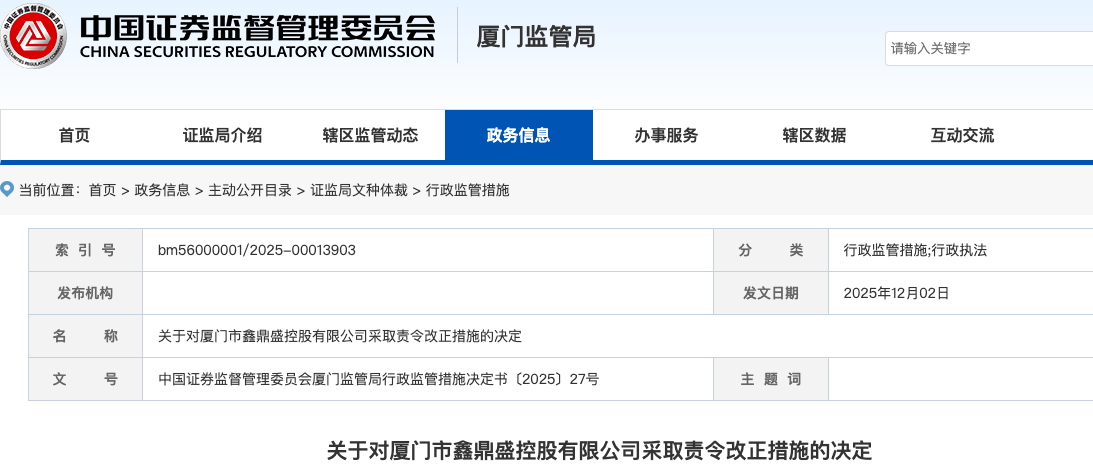Click the bold article heading below the table
This screenshot has height=473, width=1093.
[599, 450]
